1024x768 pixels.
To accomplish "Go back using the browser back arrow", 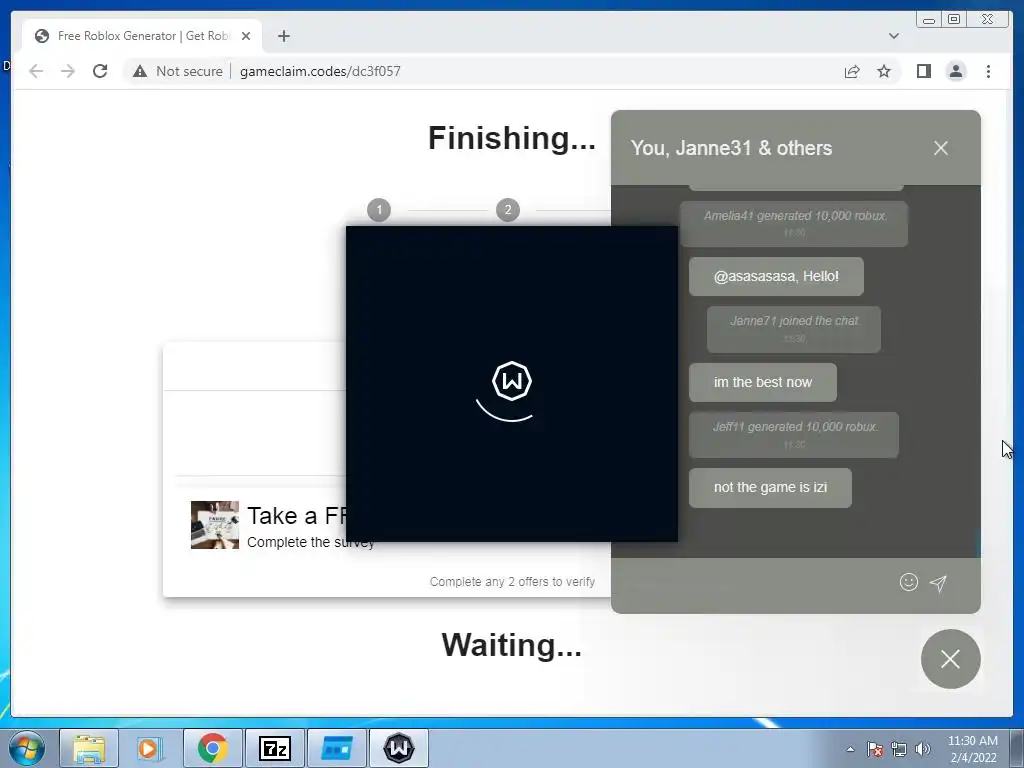I will pos(36,71).
